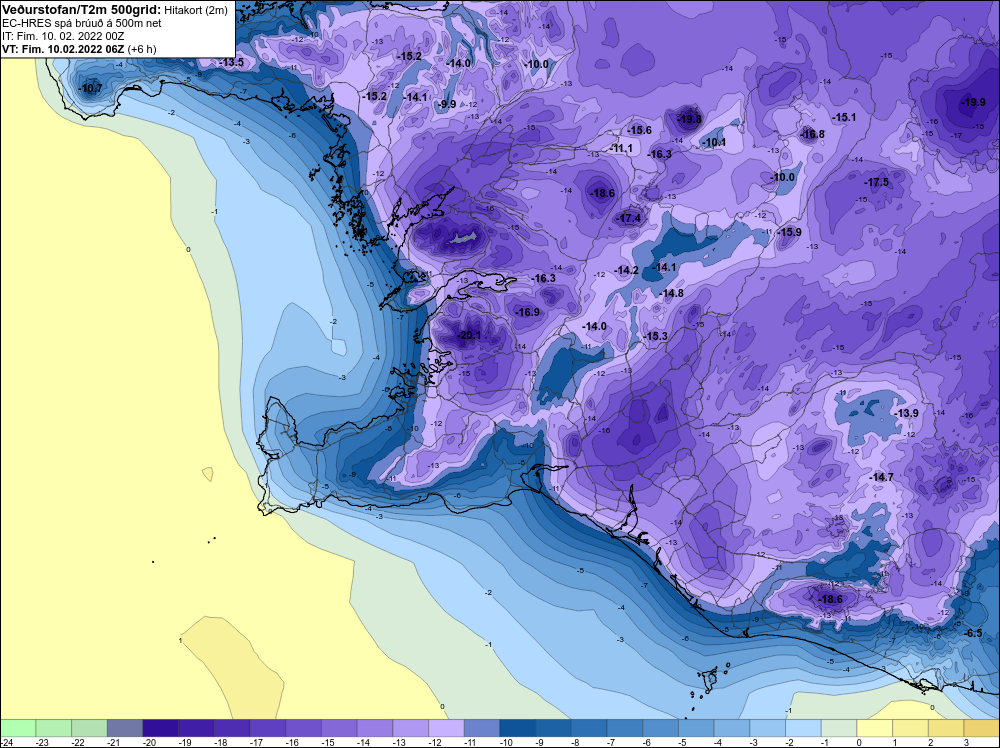Image resolution: width=1000 pixels, height=748 pixels.
Task: Click the -14.7 temperature label
Action: coord(881,477)
